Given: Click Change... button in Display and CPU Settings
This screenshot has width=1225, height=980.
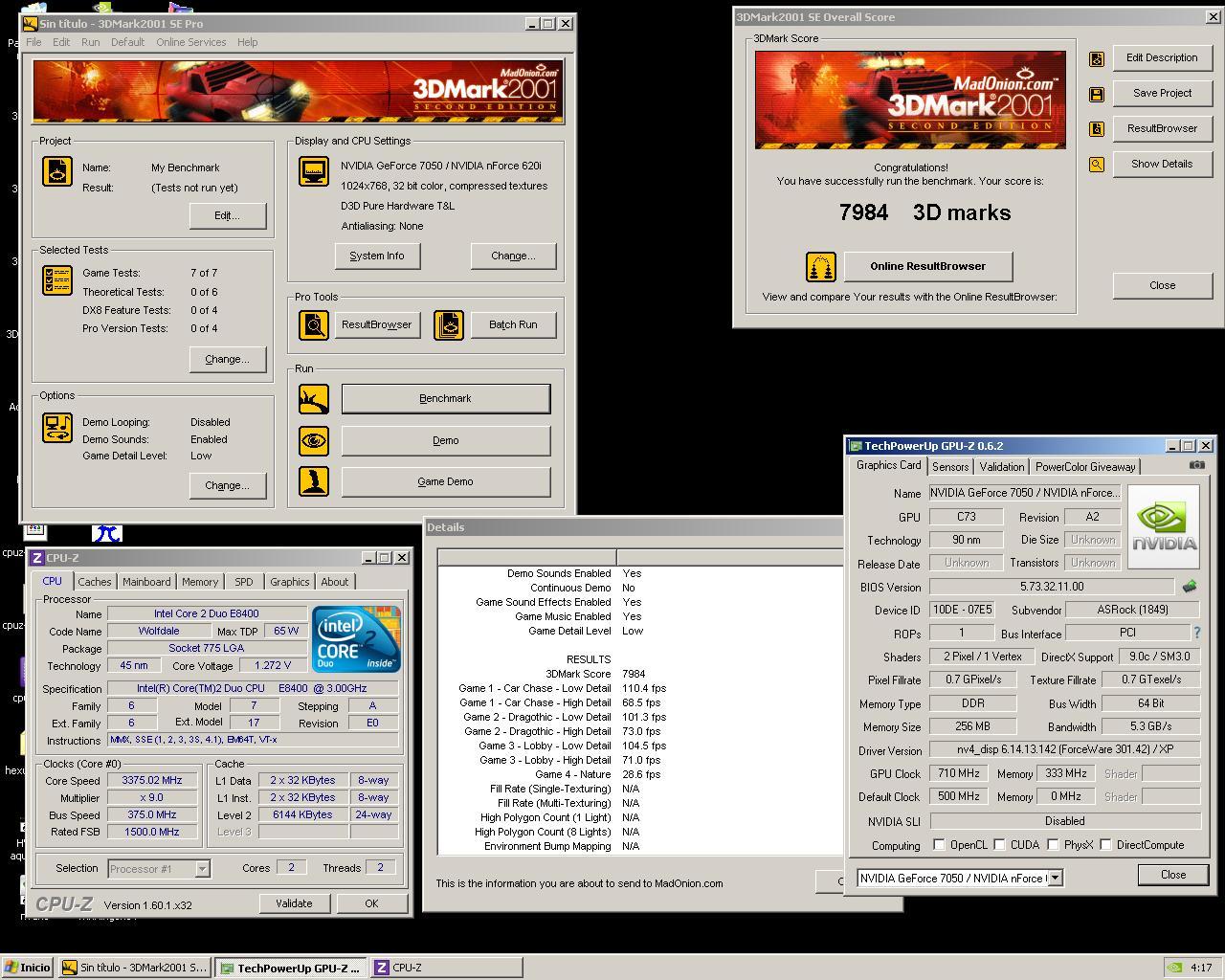Looking at the screenshot, I should click(x=513, y=256).
